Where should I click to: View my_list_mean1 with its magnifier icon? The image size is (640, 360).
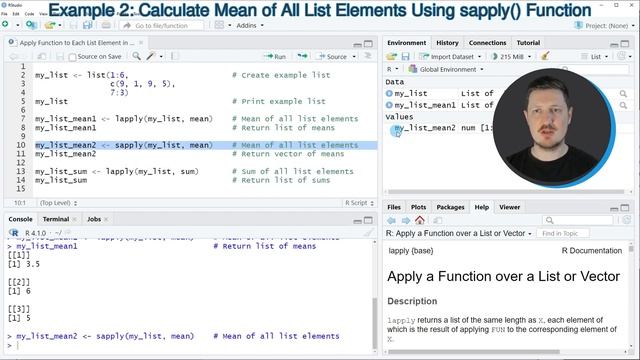coord(623,105)
